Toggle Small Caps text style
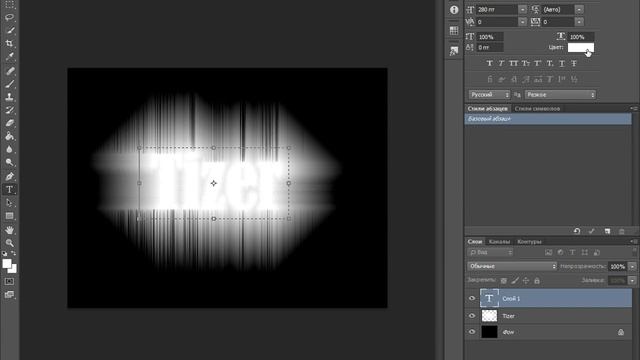Viewport: 640px width, 360px height. point(526,63)
